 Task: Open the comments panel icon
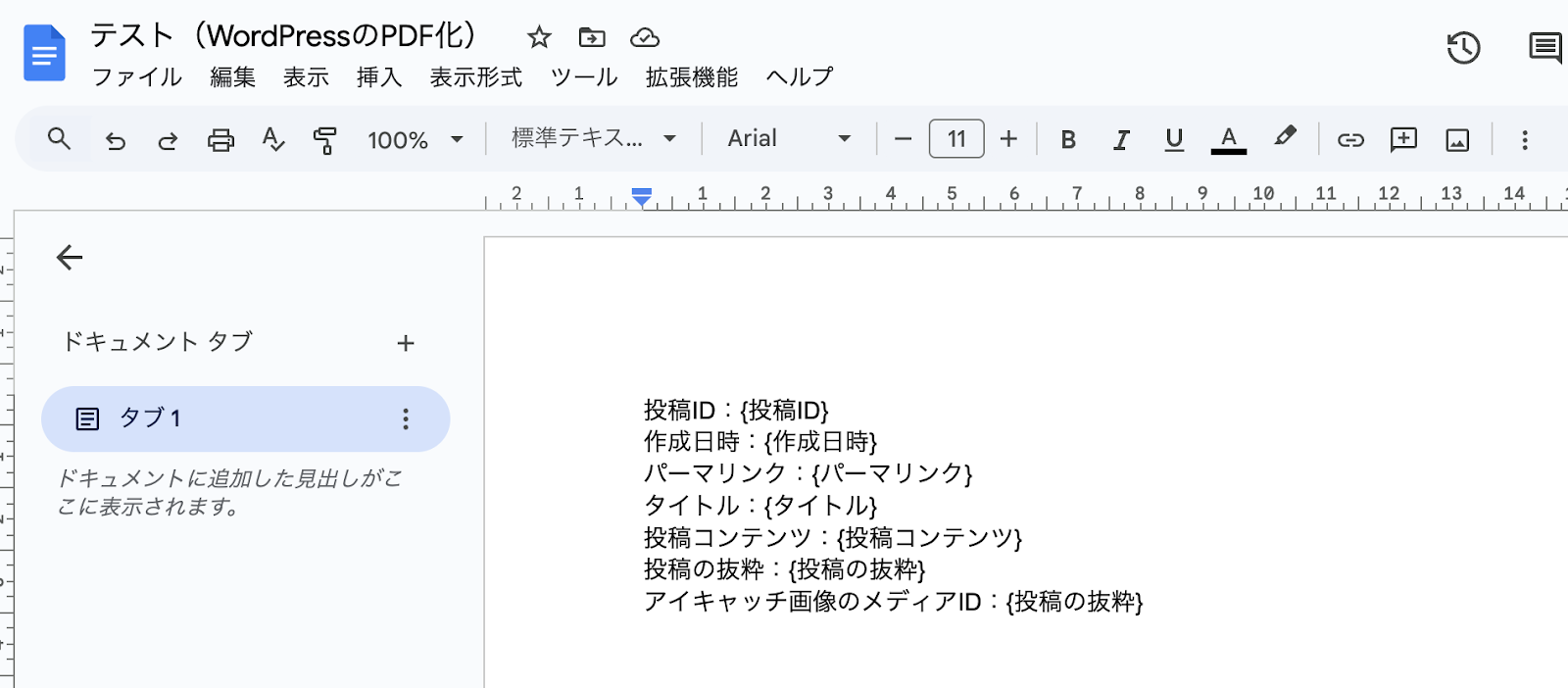[1545, 47]
